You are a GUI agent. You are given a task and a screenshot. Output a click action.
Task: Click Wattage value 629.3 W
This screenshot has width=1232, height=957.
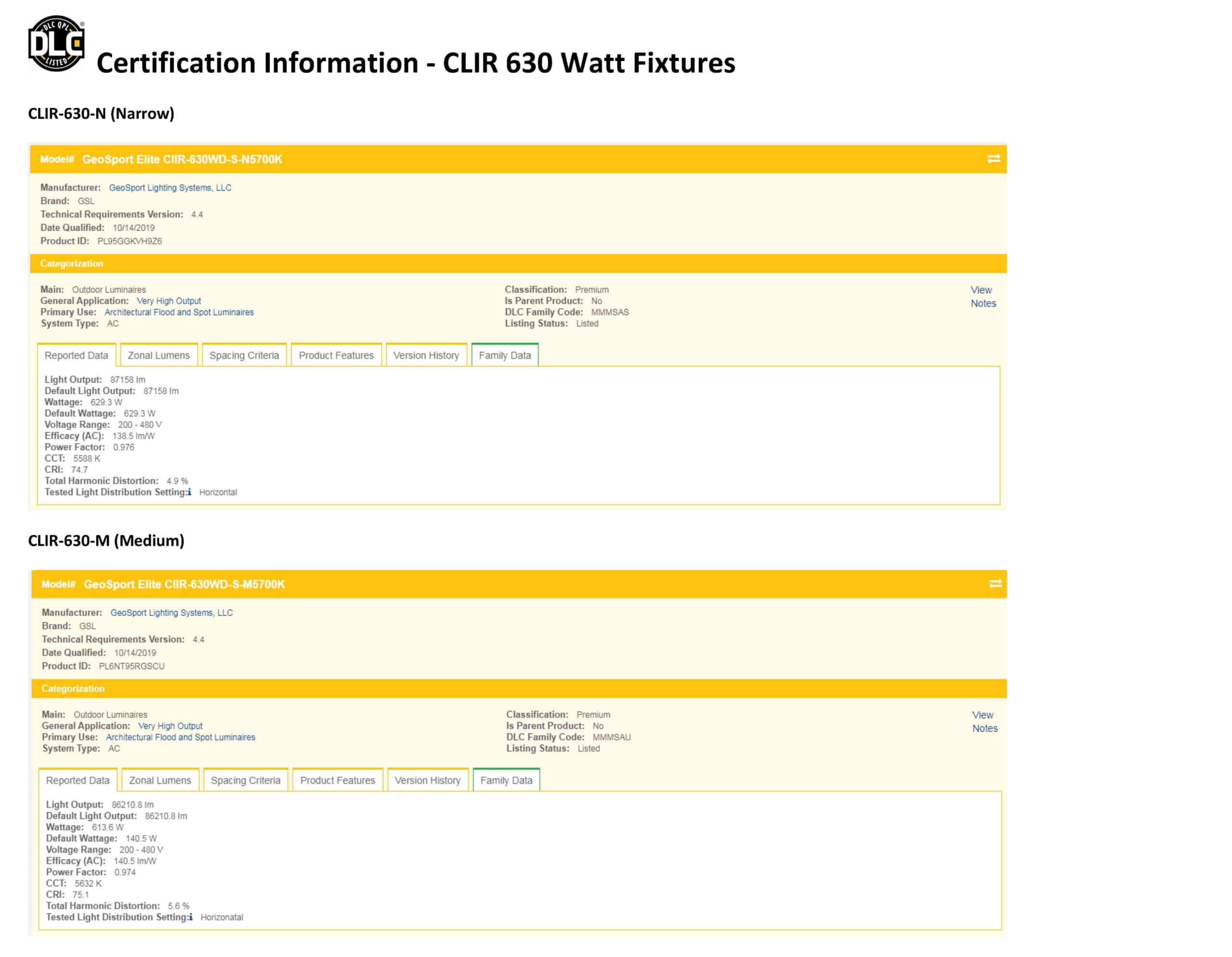[106, 403]
